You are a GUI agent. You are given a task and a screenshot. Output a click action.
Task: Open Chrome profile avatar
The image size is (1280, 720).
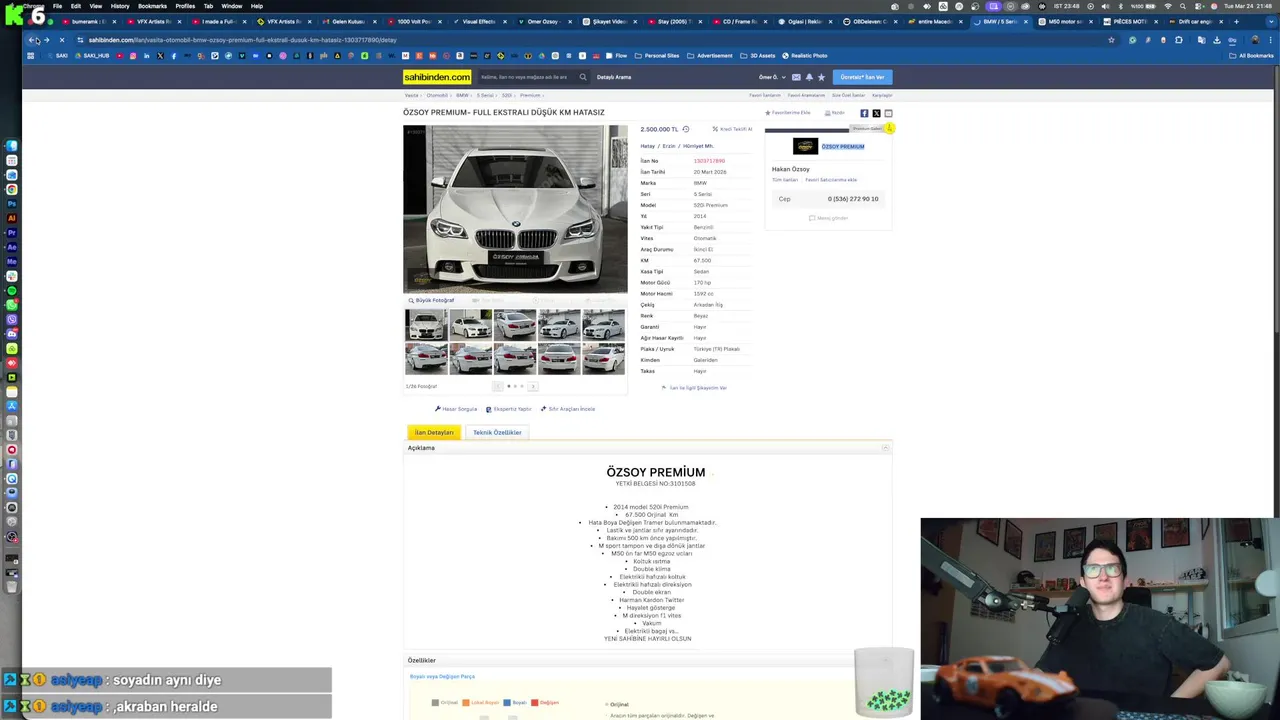click(x=1255, y=40)
